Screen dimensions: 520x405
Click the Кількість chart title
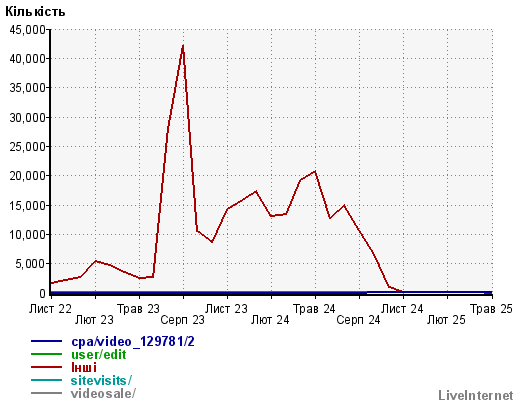click(35, 11)
